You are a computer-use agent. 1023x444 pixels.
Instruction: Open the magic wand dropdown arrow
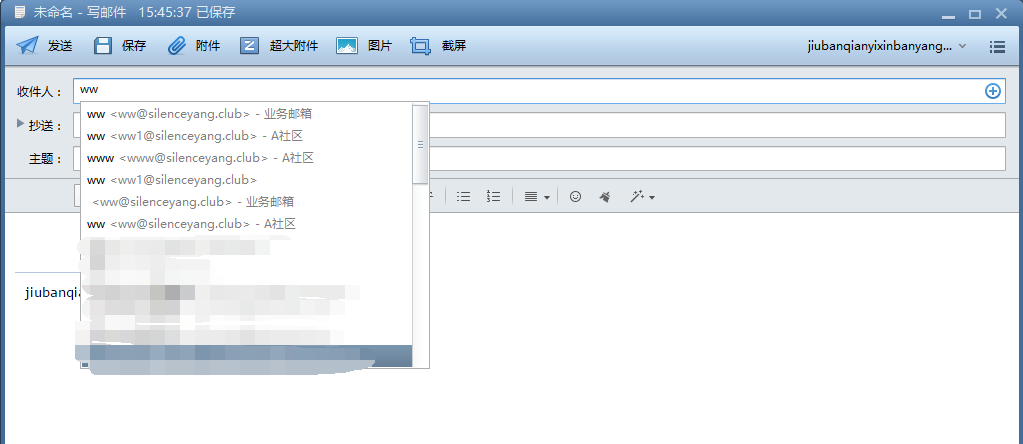click(652, 198)
